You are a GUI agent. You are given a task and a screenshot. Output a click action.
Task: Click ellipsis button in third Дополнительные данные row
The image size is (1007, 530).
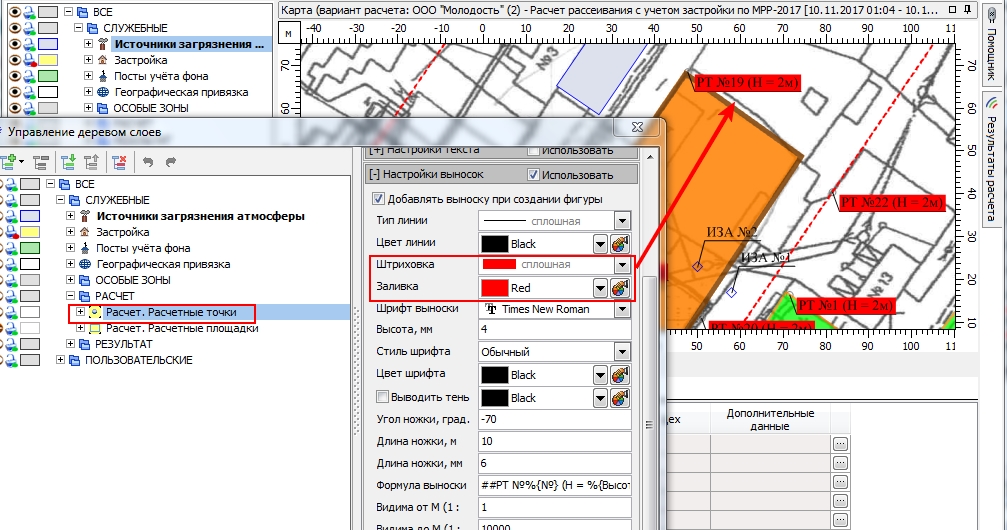pos(840,482)
